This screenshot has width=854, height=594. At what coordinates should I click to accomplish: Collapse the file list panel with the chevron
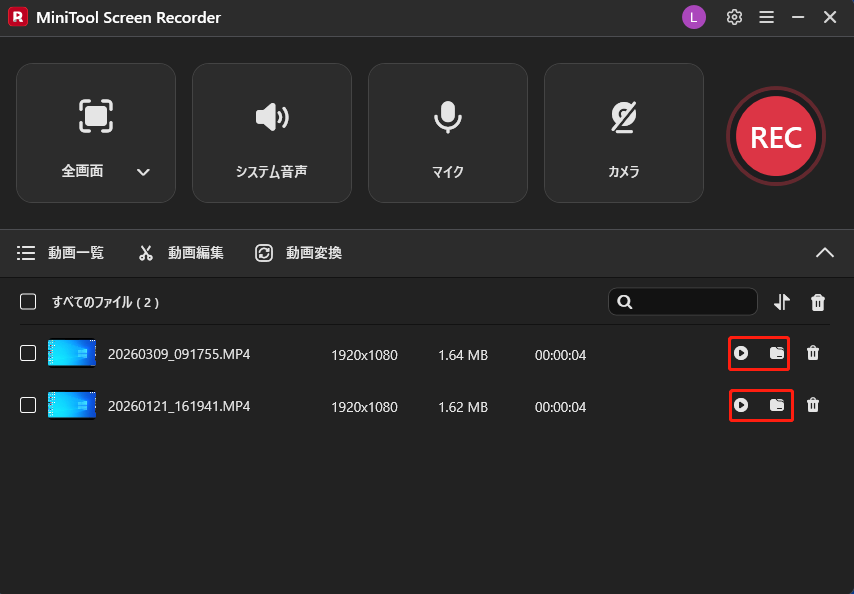click(x=825, y=253)
